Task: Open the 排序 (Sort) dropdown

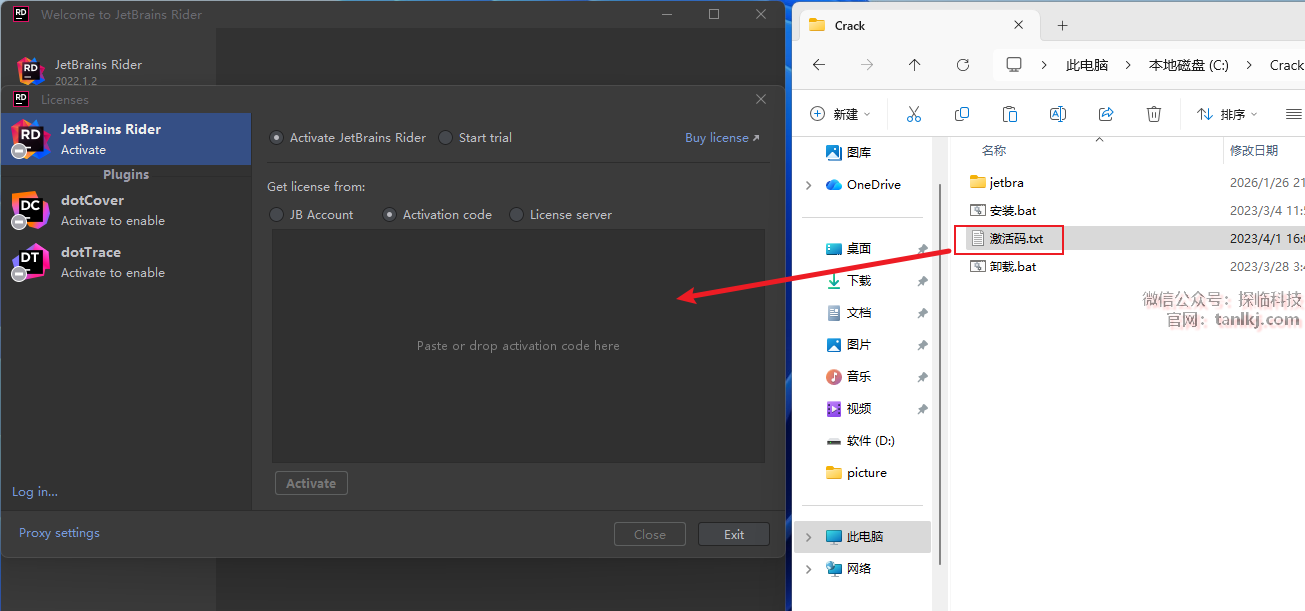Action: click(x=1227, y=114)
